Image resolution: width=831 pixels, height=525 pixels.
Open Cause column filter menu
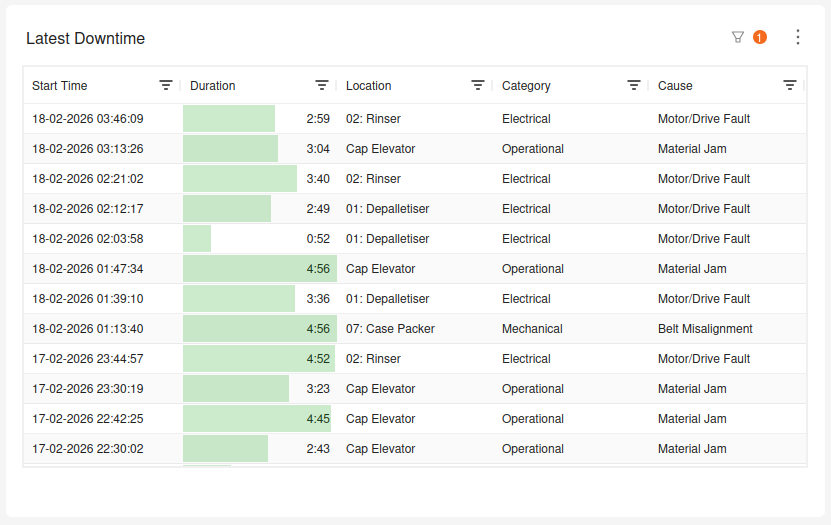pyautogui.click(x=790, y=86)
